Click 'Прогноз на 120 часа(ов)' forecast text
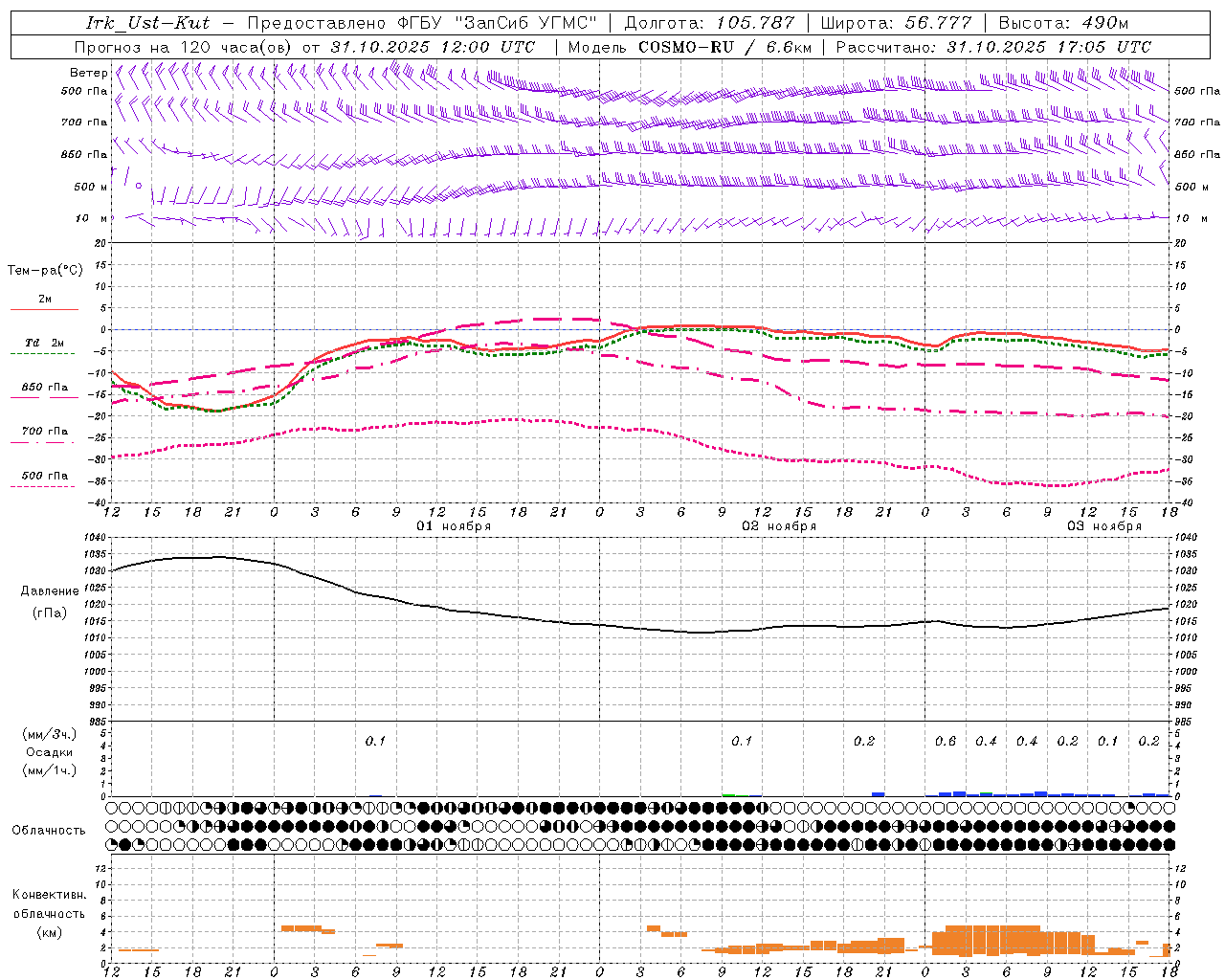Image resolution: width=1225 pixels, height=980 pixels. [x=185, y=47]
